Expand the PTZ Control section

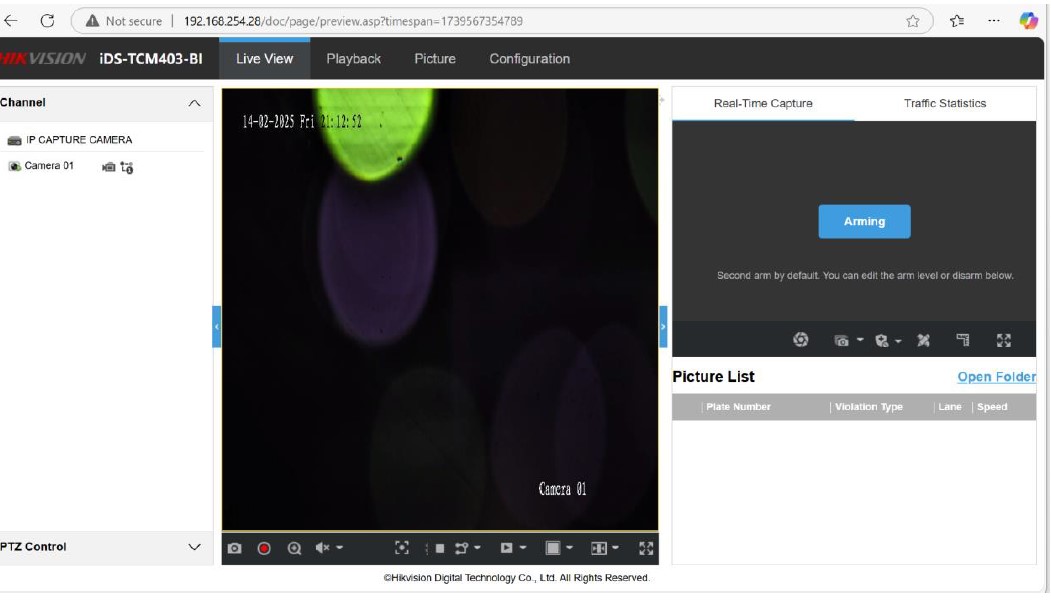pos(194,547)
